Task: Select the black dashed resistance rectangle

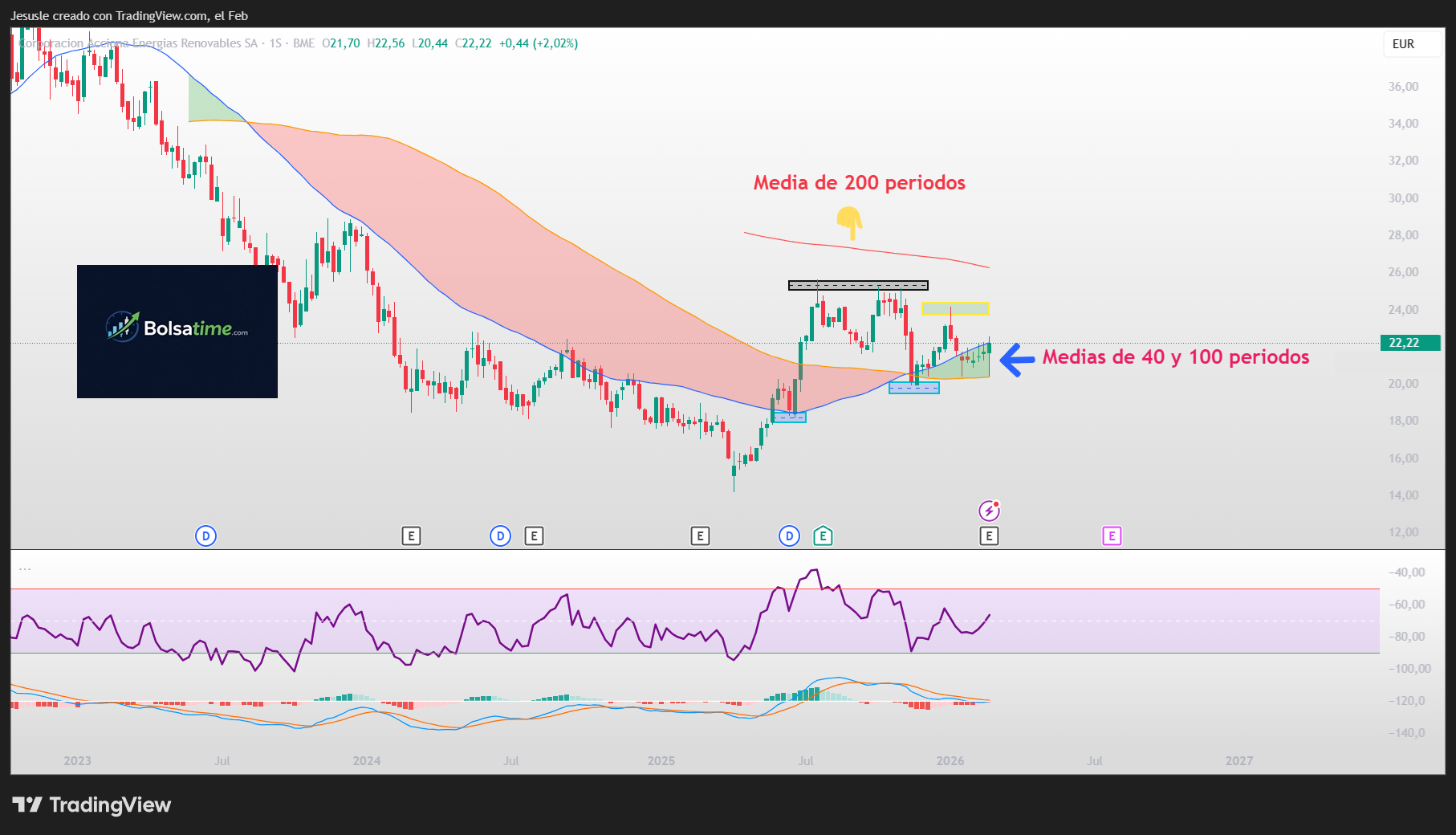Action: [x=858, y=285]
